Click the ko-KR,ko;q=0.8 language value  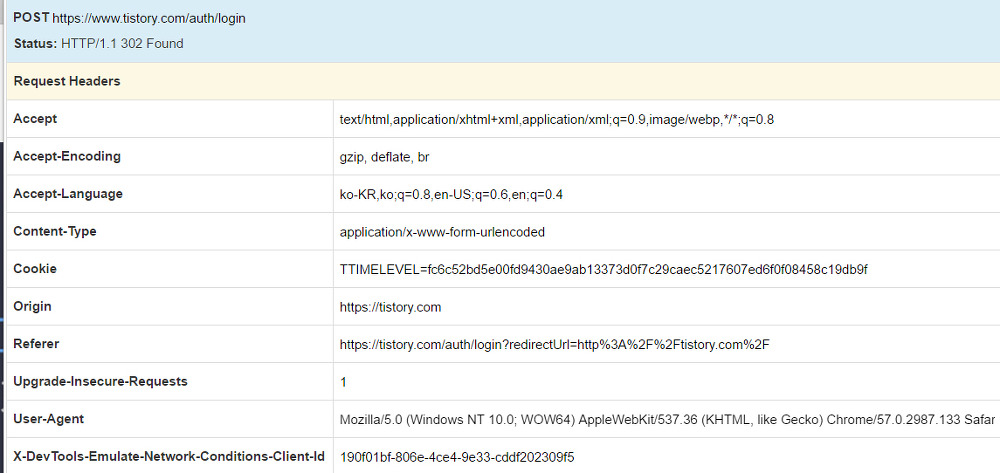tap(452, 194)
